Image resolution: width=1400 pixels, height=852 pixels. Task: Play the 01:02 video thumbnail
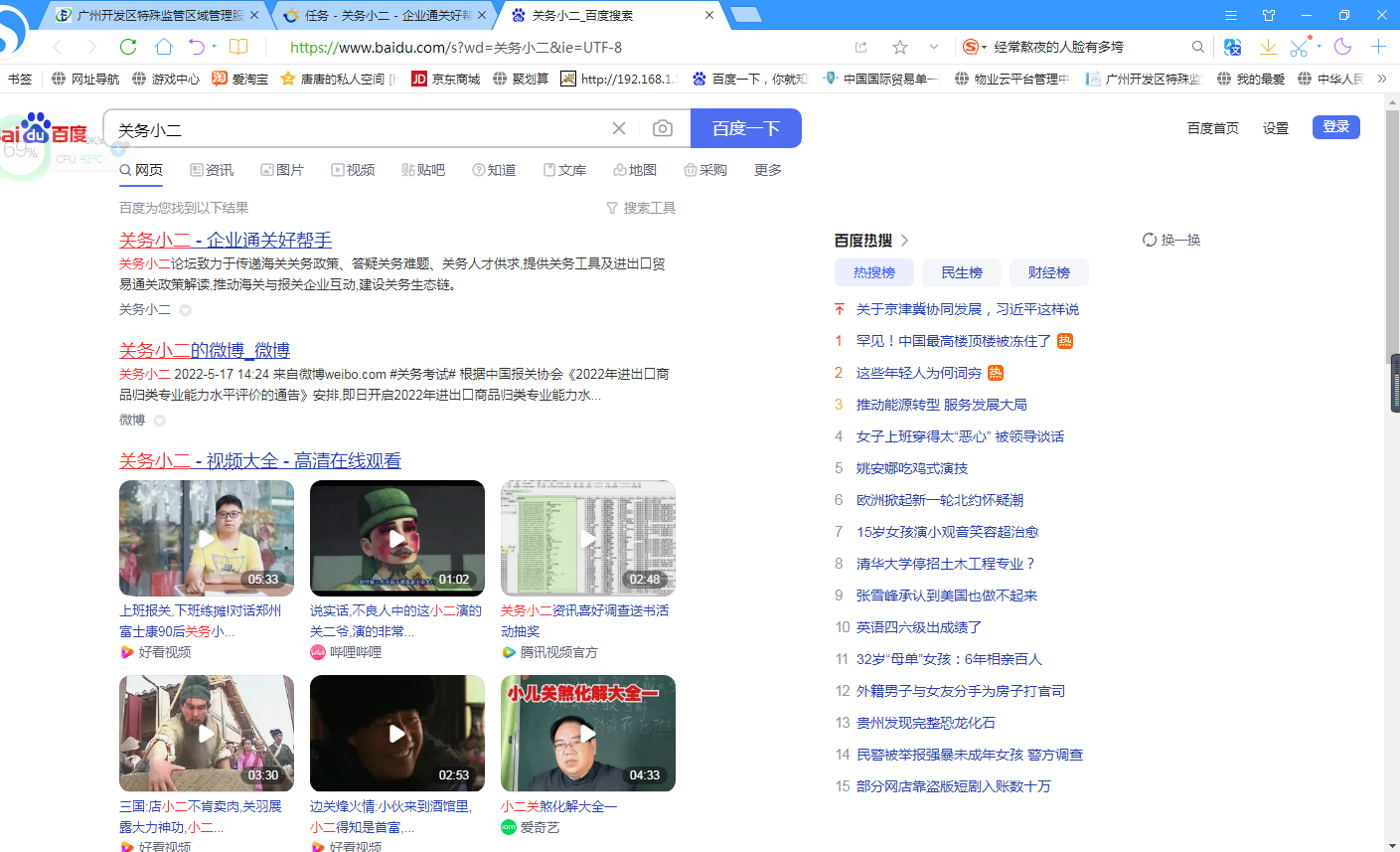(x=397, y=538)
